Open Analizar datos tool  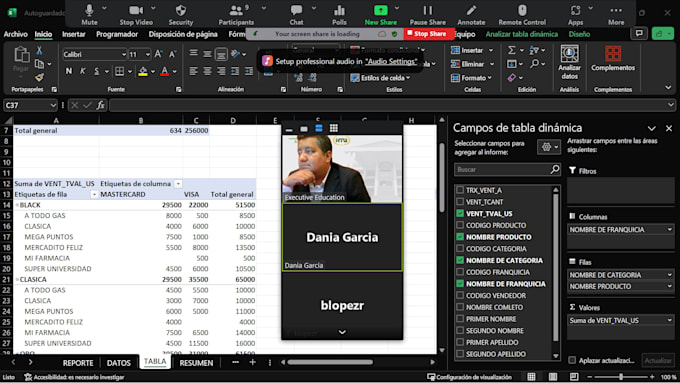pyautogui.click(x=569, y=62)
